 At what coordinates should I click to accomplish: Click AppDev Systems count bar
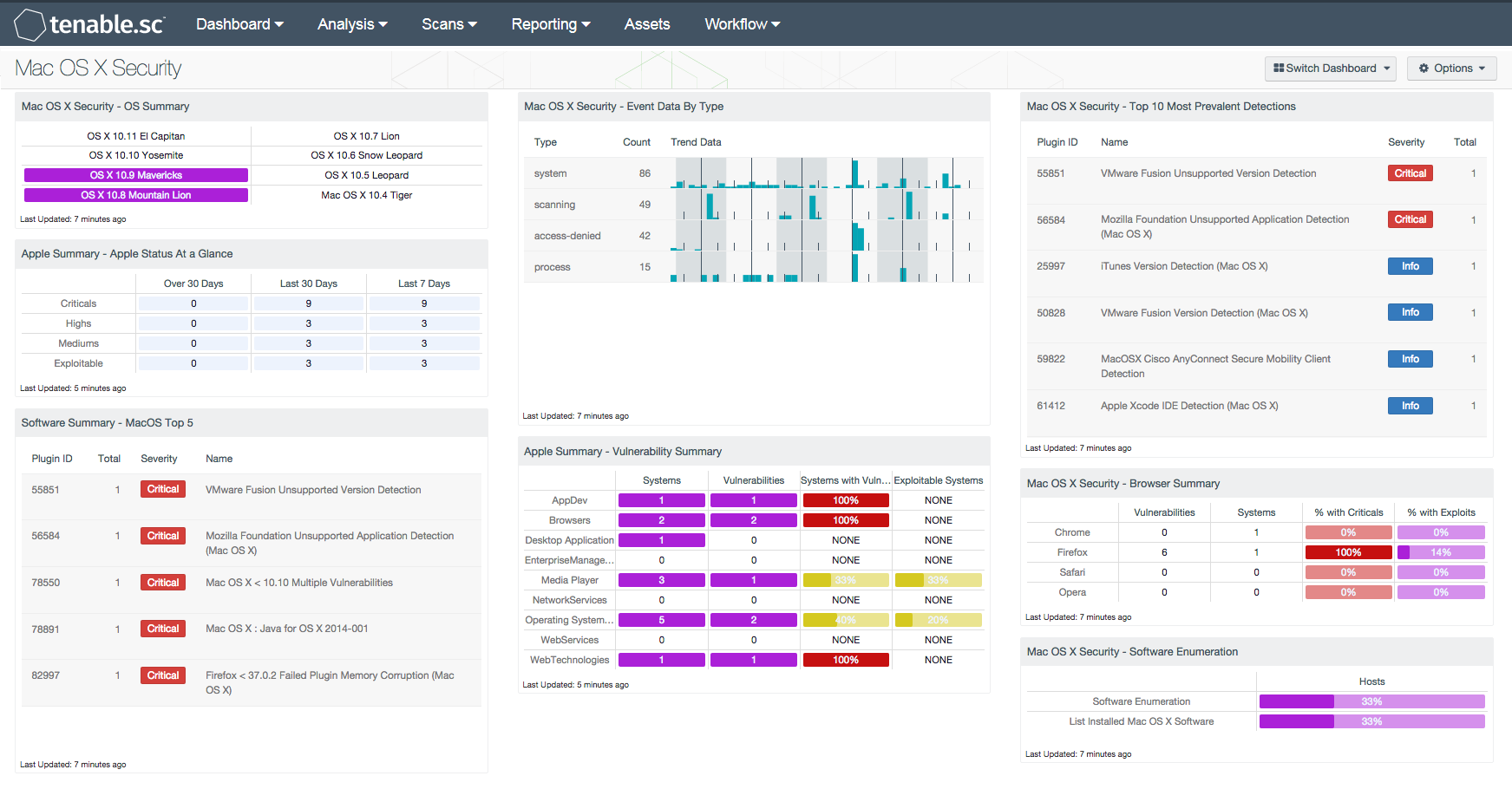point(662,500)
